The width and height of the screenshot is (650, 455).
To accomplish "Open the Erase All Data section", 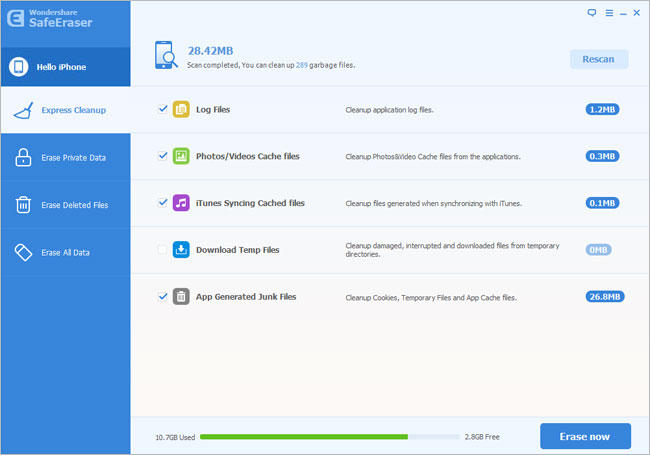I will coord(65,252).
